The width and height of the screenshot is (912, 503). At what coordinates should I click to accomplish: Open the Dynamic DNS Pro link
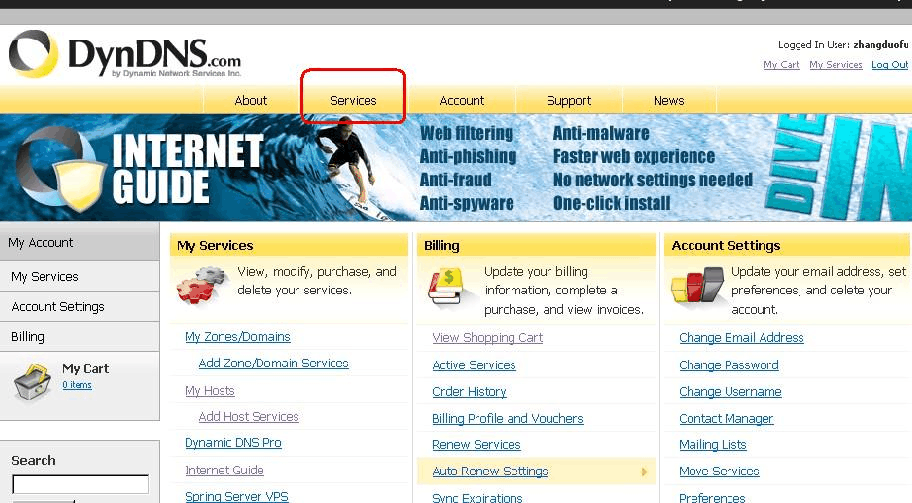pyautogui.click(x=233, y=443)
